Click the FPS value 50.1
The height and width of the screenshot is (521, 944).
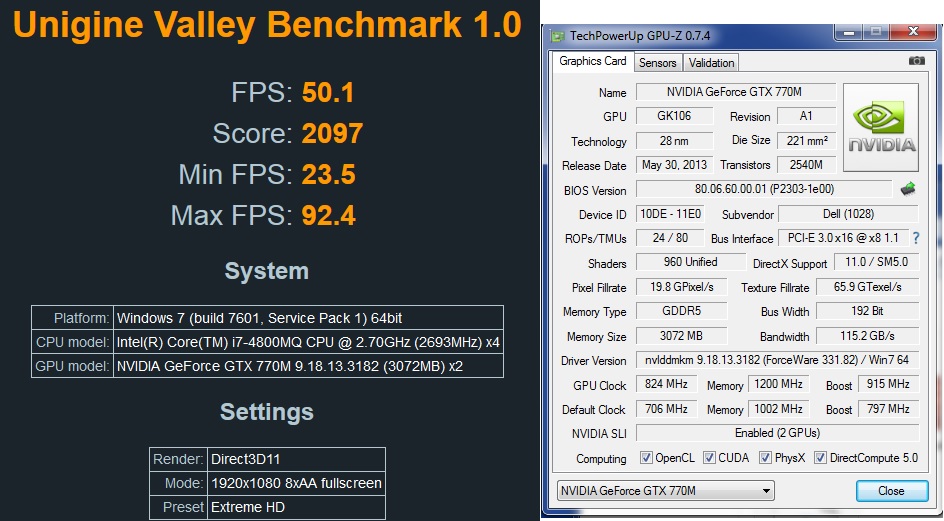[328, 93]
